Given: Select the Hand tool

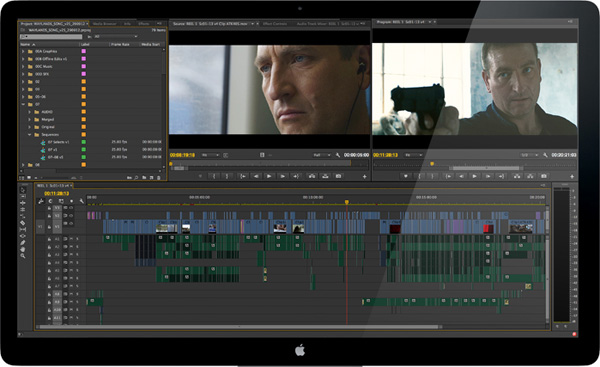Looking at the screenshot, I should point(23,249).
